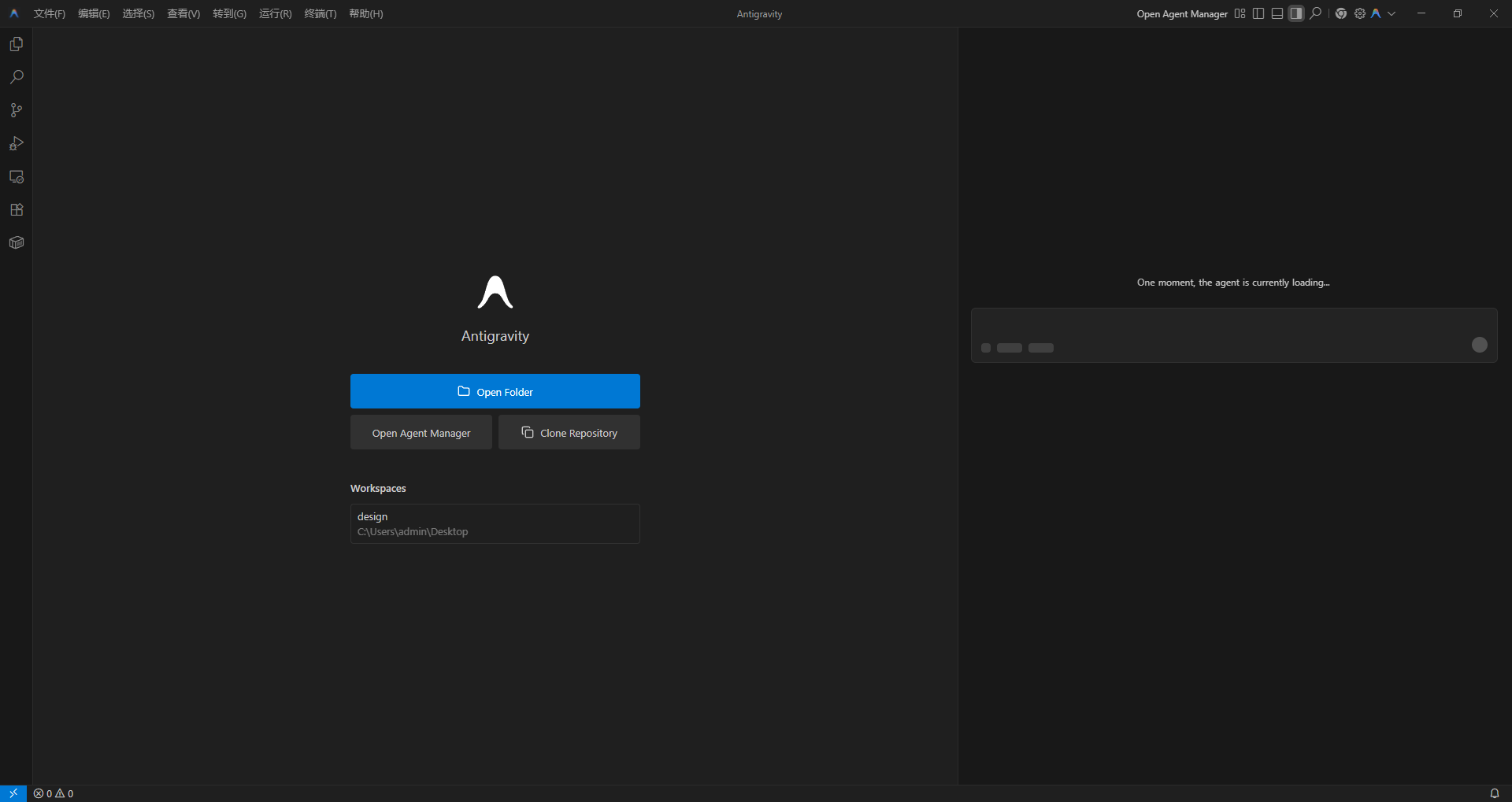This screenshot has height=802, width=1512.
Task: Click the notifications bell in status bar
Action: pos(1494,793)
